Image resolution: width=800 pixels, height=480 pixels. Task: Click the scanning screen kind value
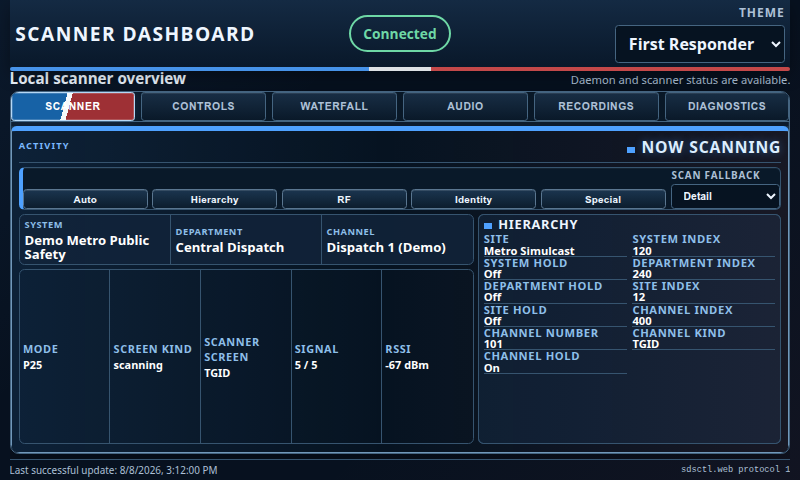[x=138, y=365]
